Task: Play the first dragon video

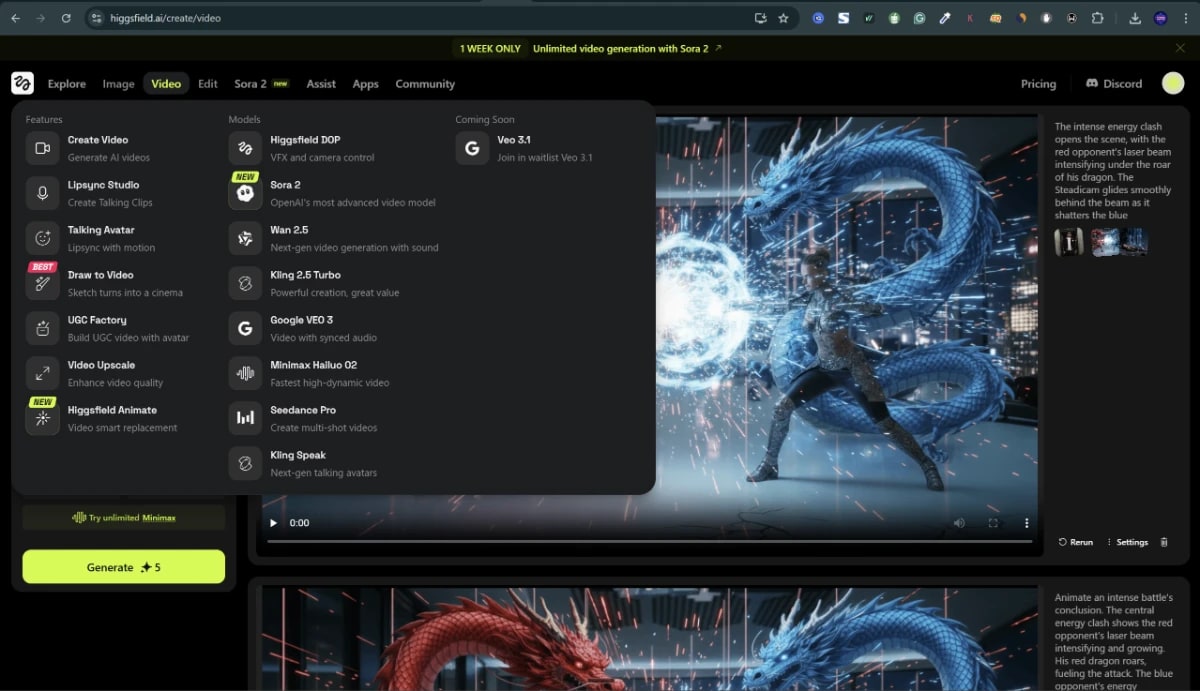Action: pyautogui.click(x=273, y=523)
